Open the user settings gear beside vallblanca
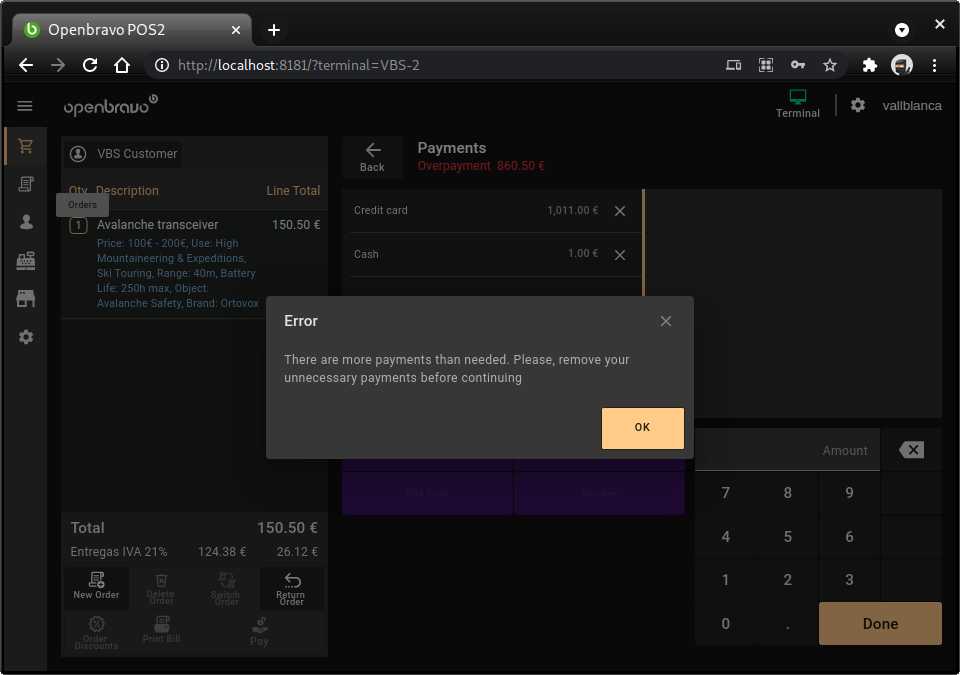 pyautogui.click(x=858, y=105)
